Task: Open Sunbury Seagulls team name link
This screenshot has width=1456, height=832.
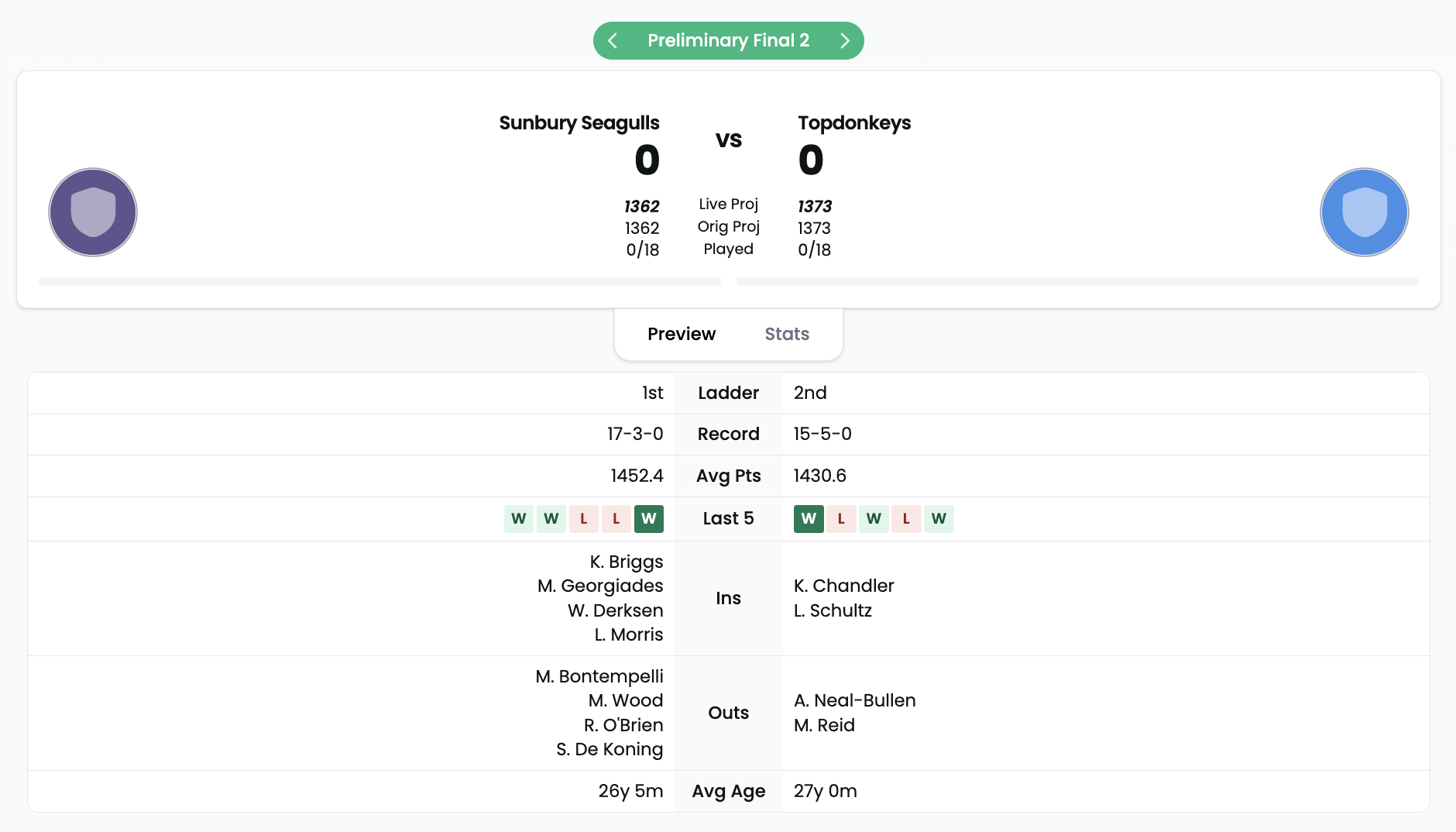Action: (579, 123)
